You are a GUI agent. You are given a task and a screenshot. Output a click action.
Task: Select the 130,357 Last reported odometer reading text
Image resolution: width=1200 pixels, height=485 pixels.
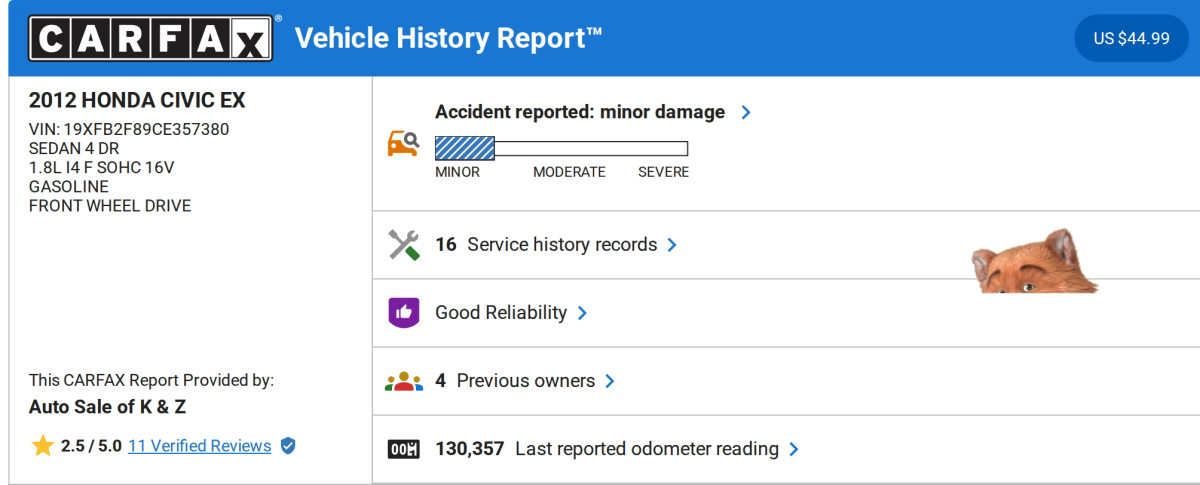pos(607,449)
